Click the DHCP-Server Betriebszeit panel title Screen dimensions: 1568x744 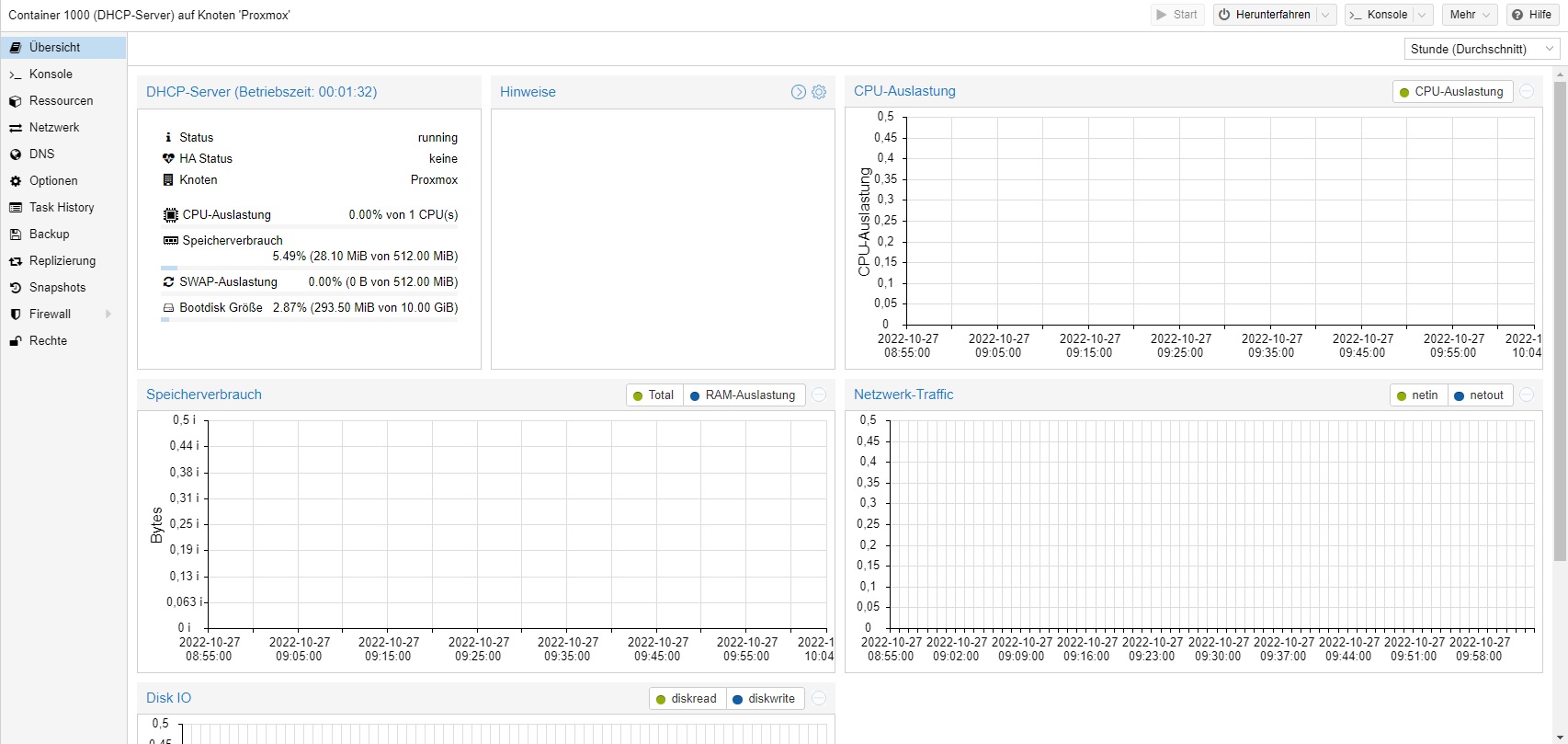262,92
